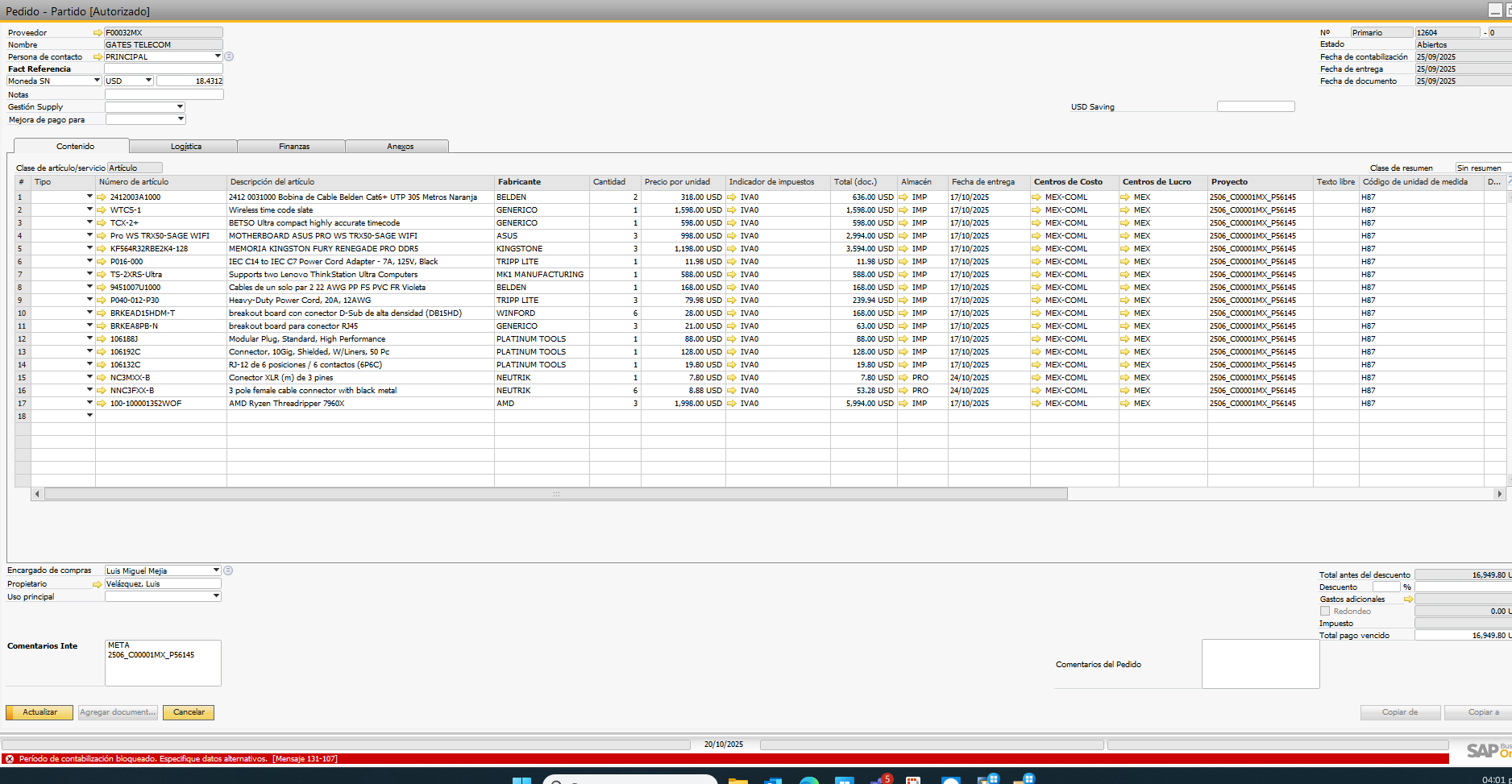
Task: Expand the Uso principal dropdown
Action: pos(216,596)
